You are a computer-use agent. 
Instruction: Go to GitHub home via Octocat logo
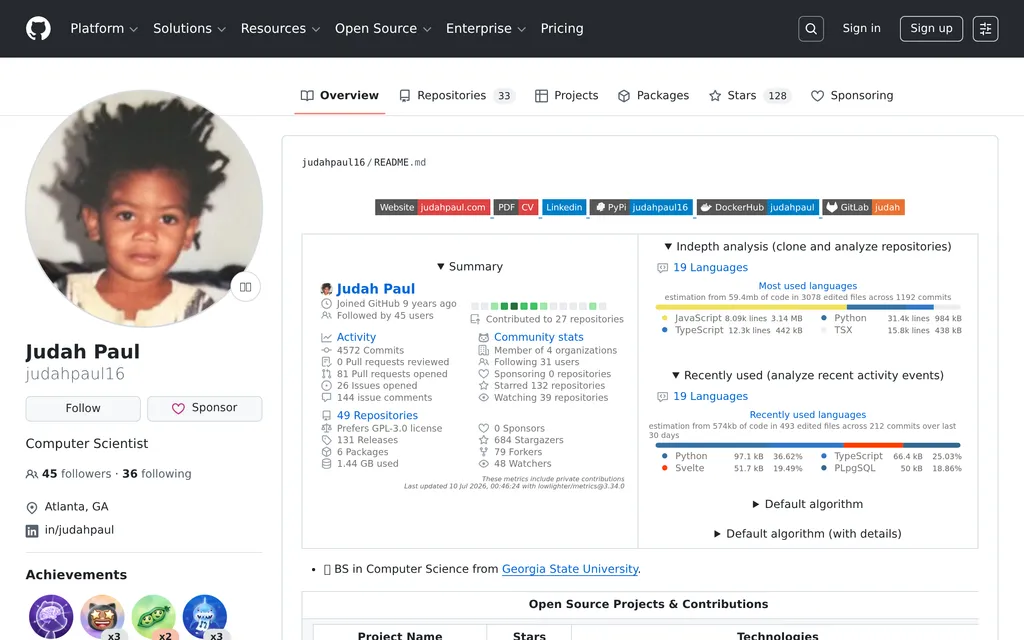click(38, 29)
